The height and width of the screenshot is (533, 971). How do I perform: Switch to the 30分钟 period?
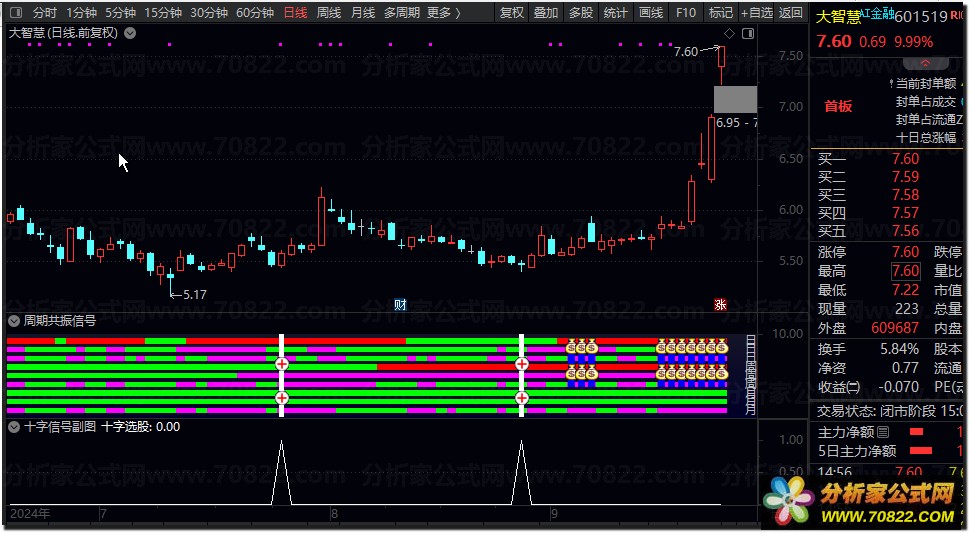(x=209, y=12)
